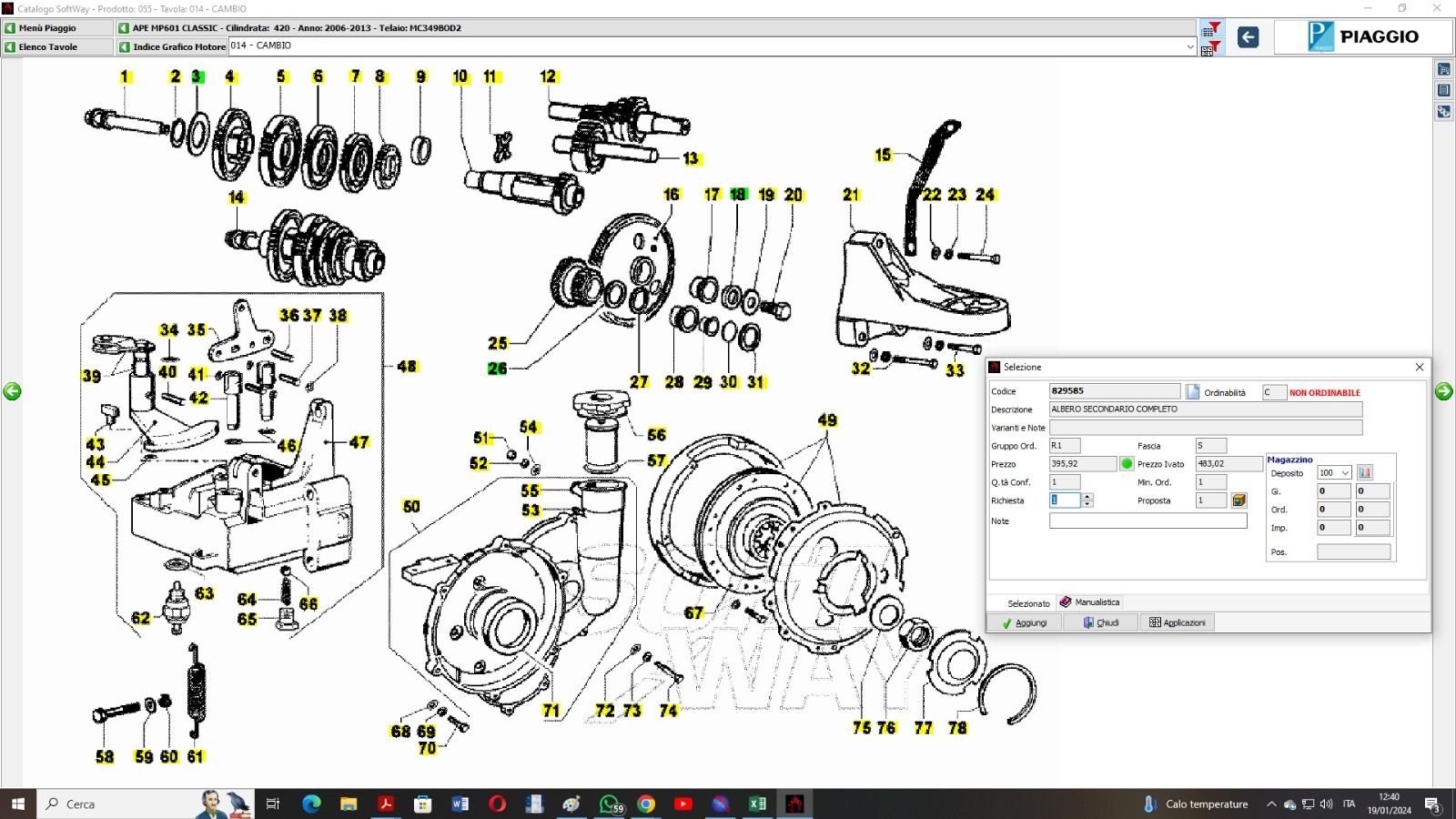
Task: Click the document icon next to Codice
Action: pyautogui.click(x=1193, y=391)
